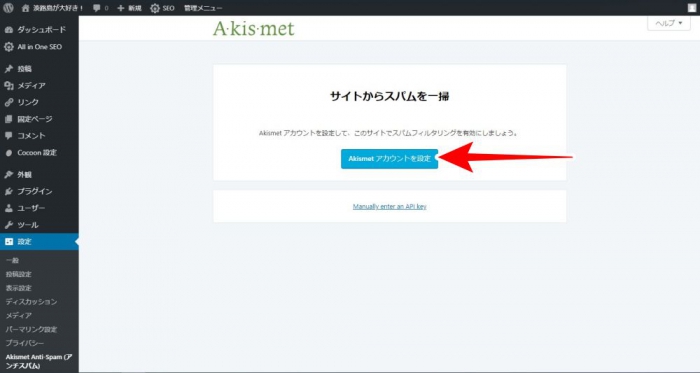Click the SEO label in admin bar
Screen dimensions: 700x373
point(168,8)
